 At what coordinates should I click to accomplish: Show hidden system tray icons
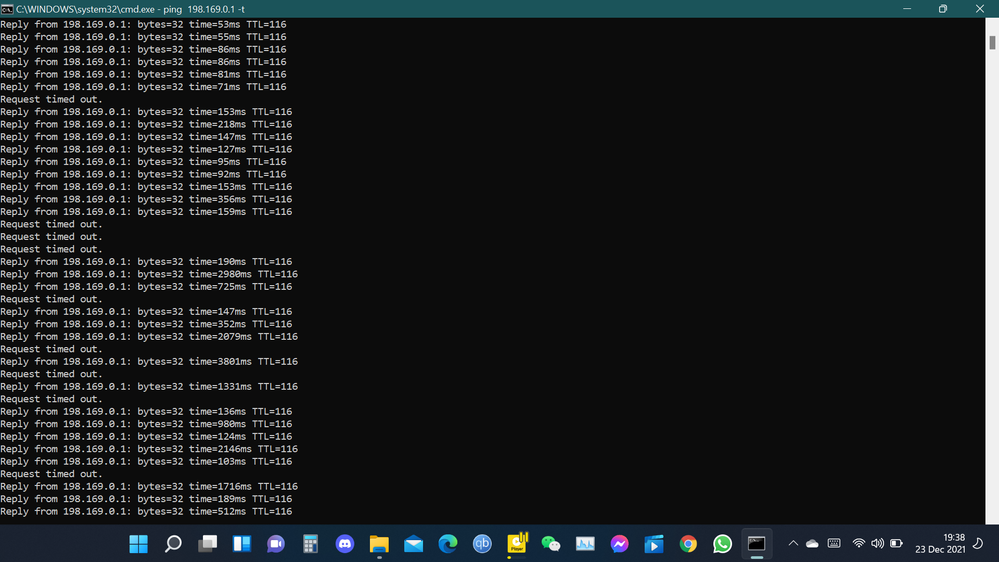(x=793, y=544)
